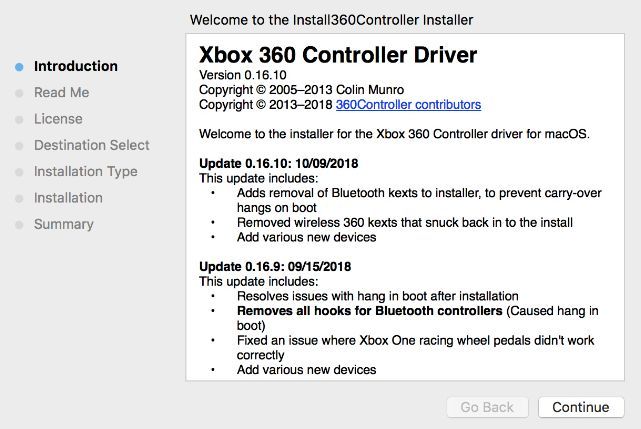
Task: Click the Update 0.16.9 release heading
Action: pyautogui.click(x=275, y=267)
